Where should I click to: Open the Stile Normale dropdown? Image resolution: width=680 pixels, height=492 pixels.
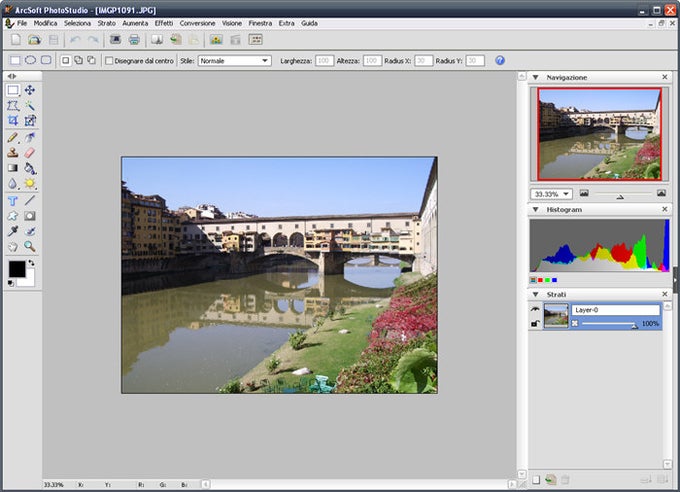[235, 61]
